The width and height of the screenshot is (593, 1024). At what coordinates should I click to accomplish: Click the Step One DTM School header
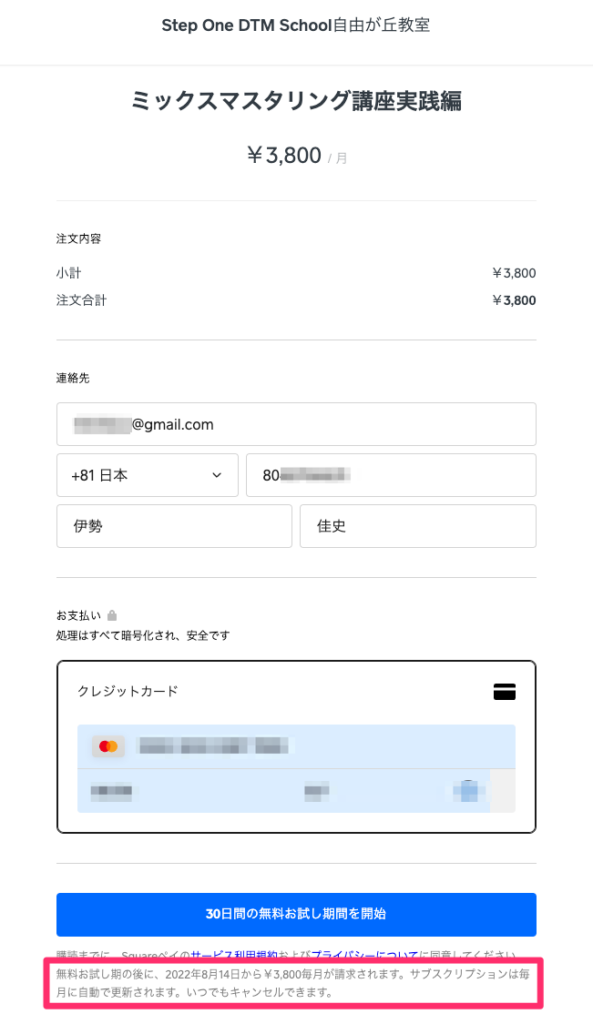pyautogui.click(x=296, y=25)
